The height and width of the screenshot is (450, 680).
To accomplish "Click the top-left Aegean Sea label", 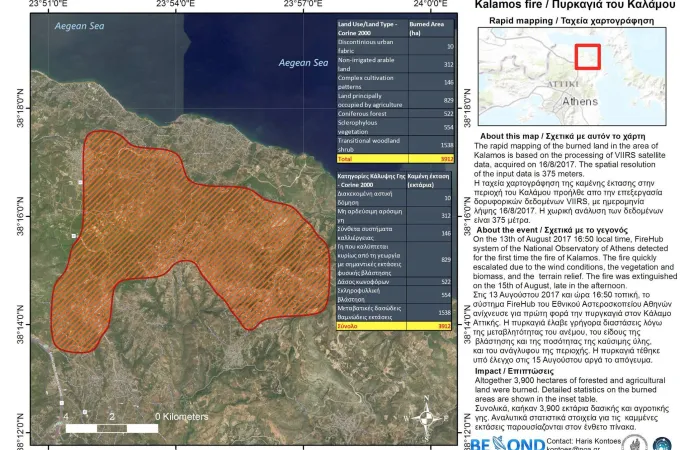I will click(x=79, y=26).
